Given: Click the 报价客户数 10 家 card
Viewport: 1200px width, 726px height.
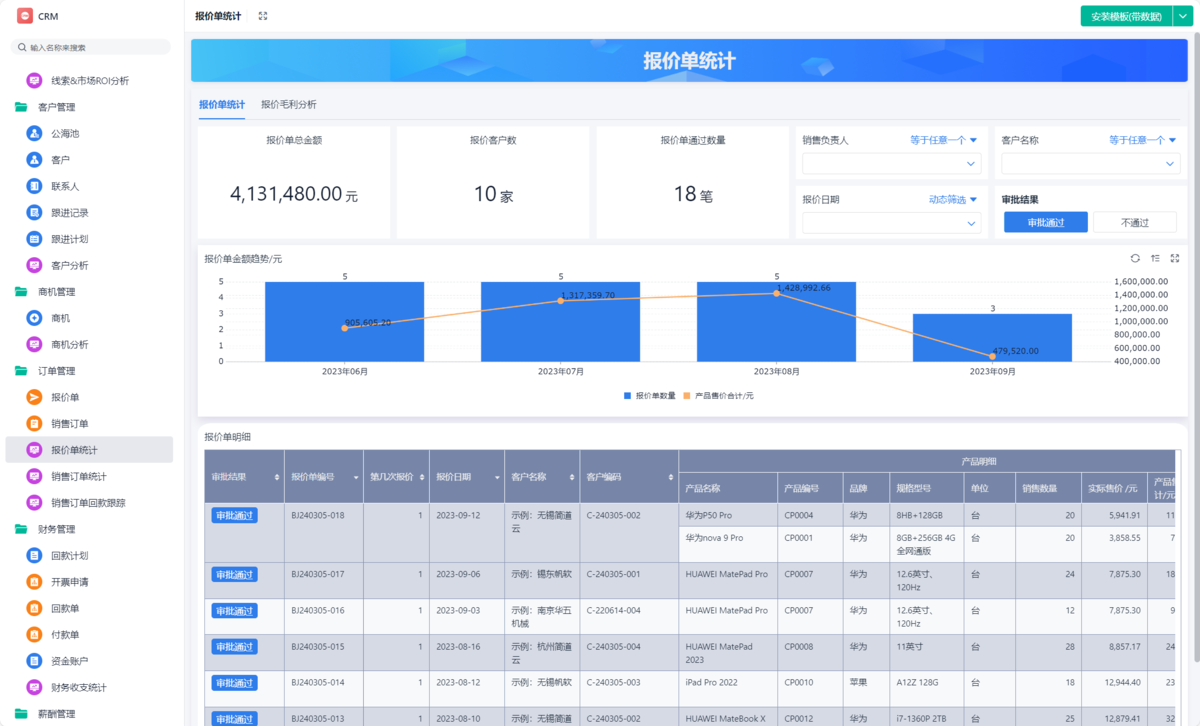Looking at the screenshot, I should click(x=493, y=182).
